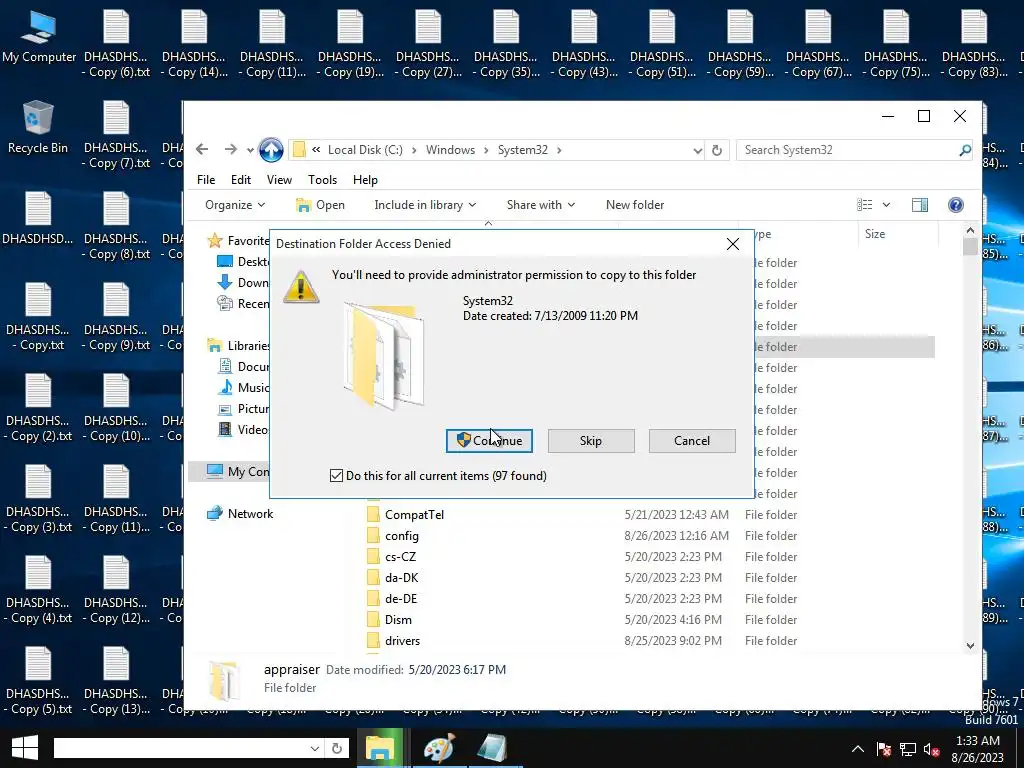1024x768 pixels.
Task: Click Continue in the Access Denied dialog
Action: coord(488,441)
